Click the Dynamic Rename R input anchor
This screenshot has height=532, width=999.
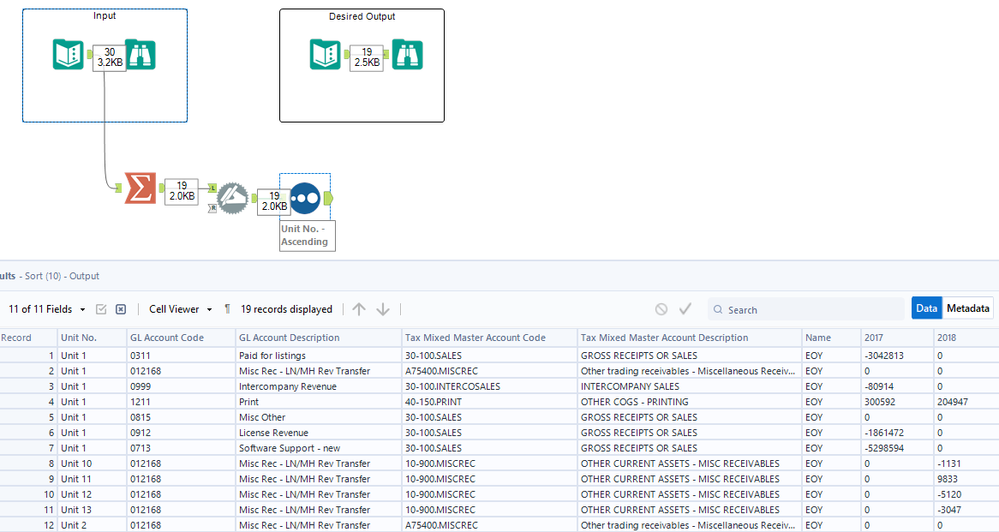point(212,208)
